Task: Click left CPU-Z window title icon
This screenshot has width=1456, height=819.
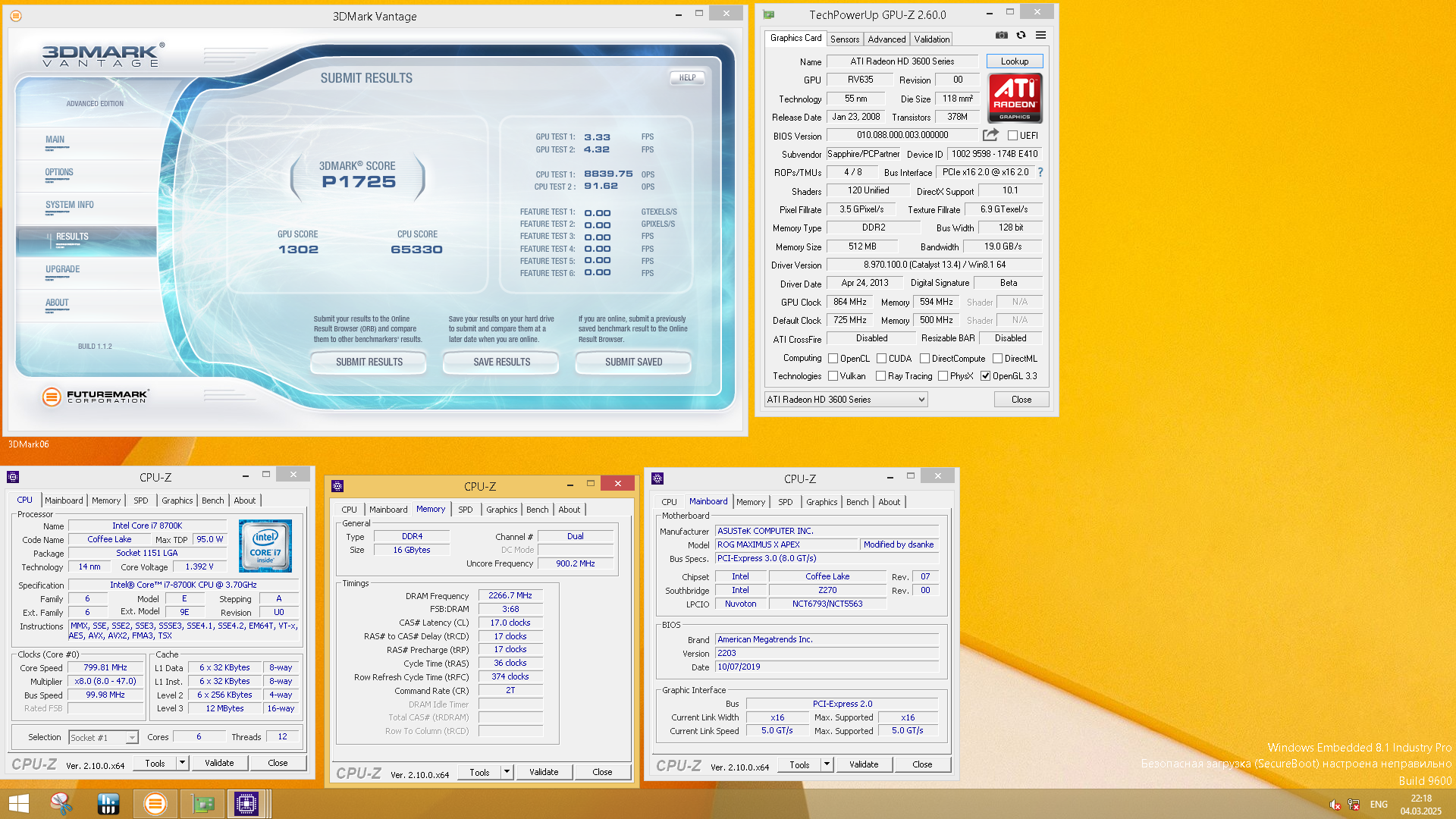Action: (x=13, y=477)
